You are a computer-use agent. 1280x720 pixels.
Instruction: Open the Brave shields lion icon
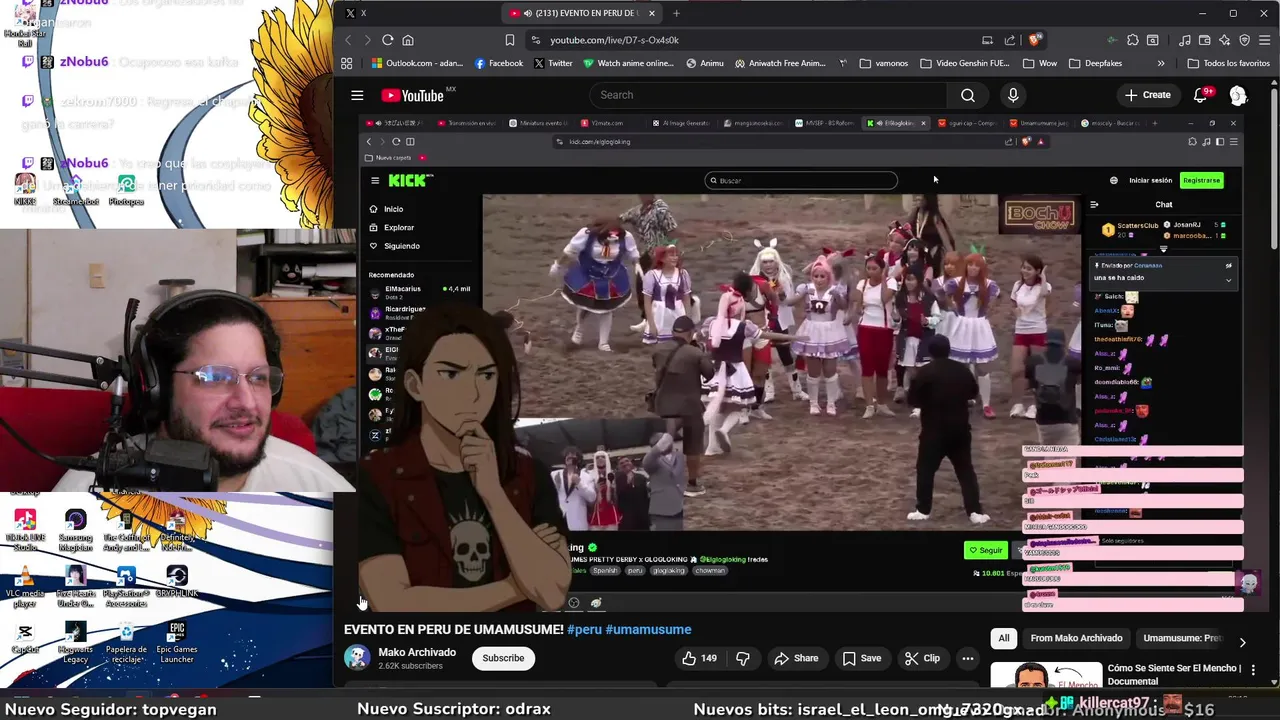click(1035, 40)
